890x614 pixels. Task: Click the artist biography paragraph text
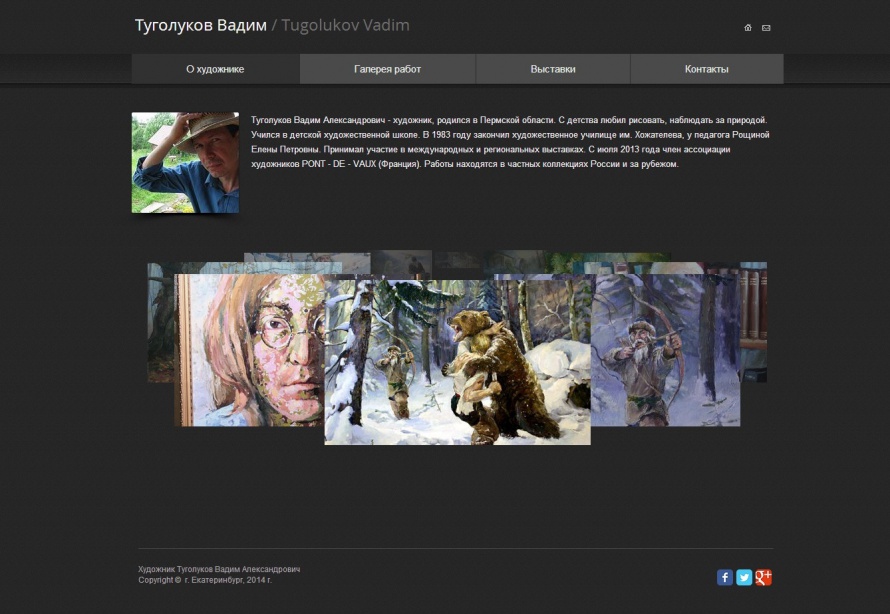click(510, 142)
